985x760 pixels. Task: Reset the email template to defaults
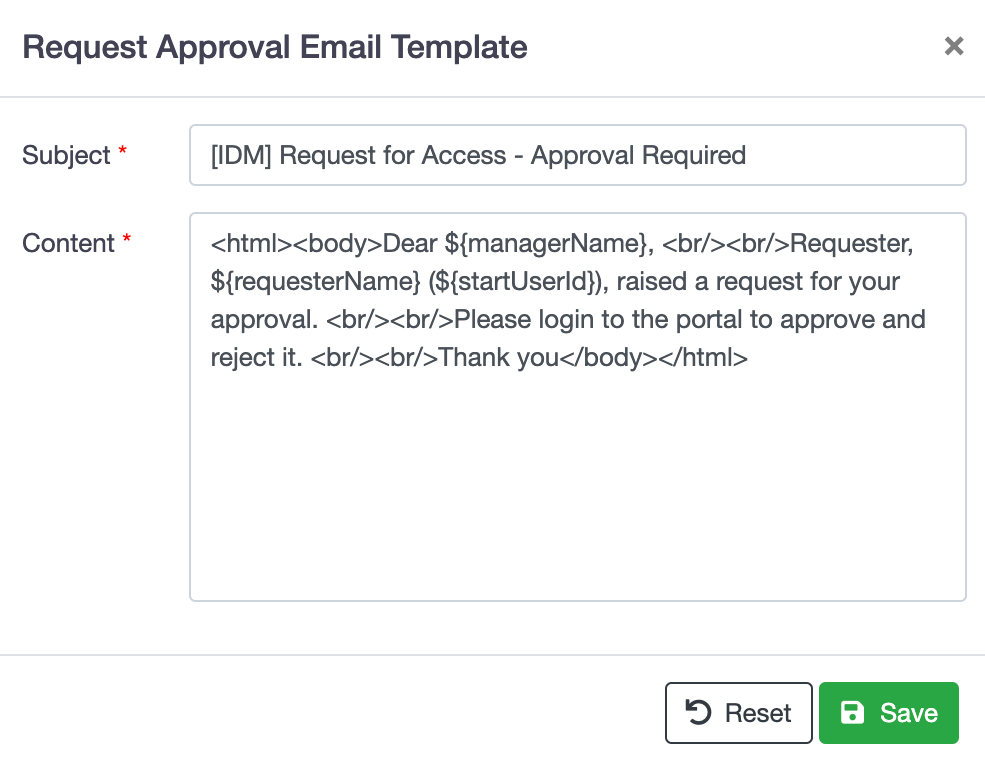click(739, 713)
